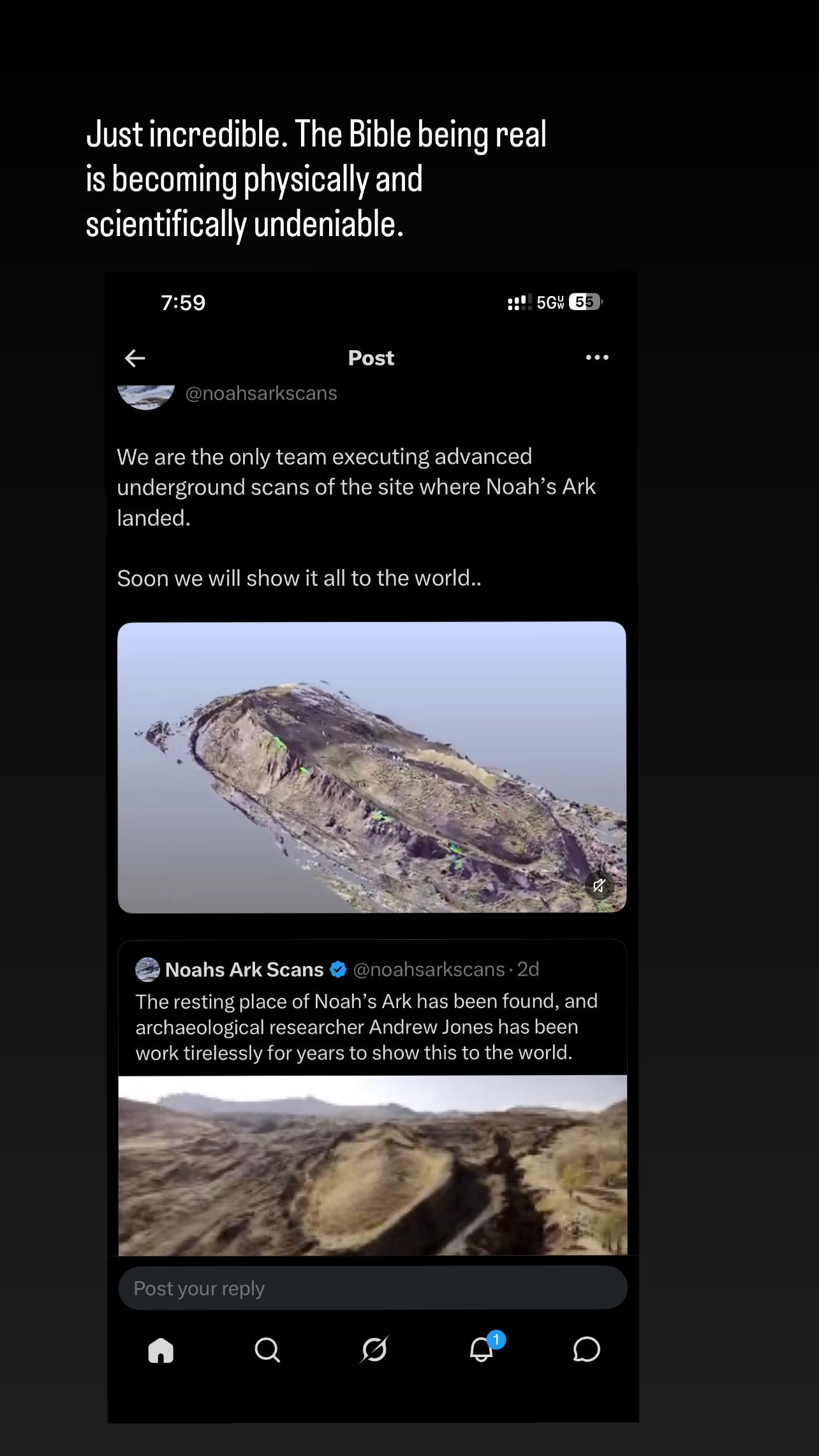This screenshot has width=819, height=1456.
Task: Open the Messages tab
Action: point(586,1350)
